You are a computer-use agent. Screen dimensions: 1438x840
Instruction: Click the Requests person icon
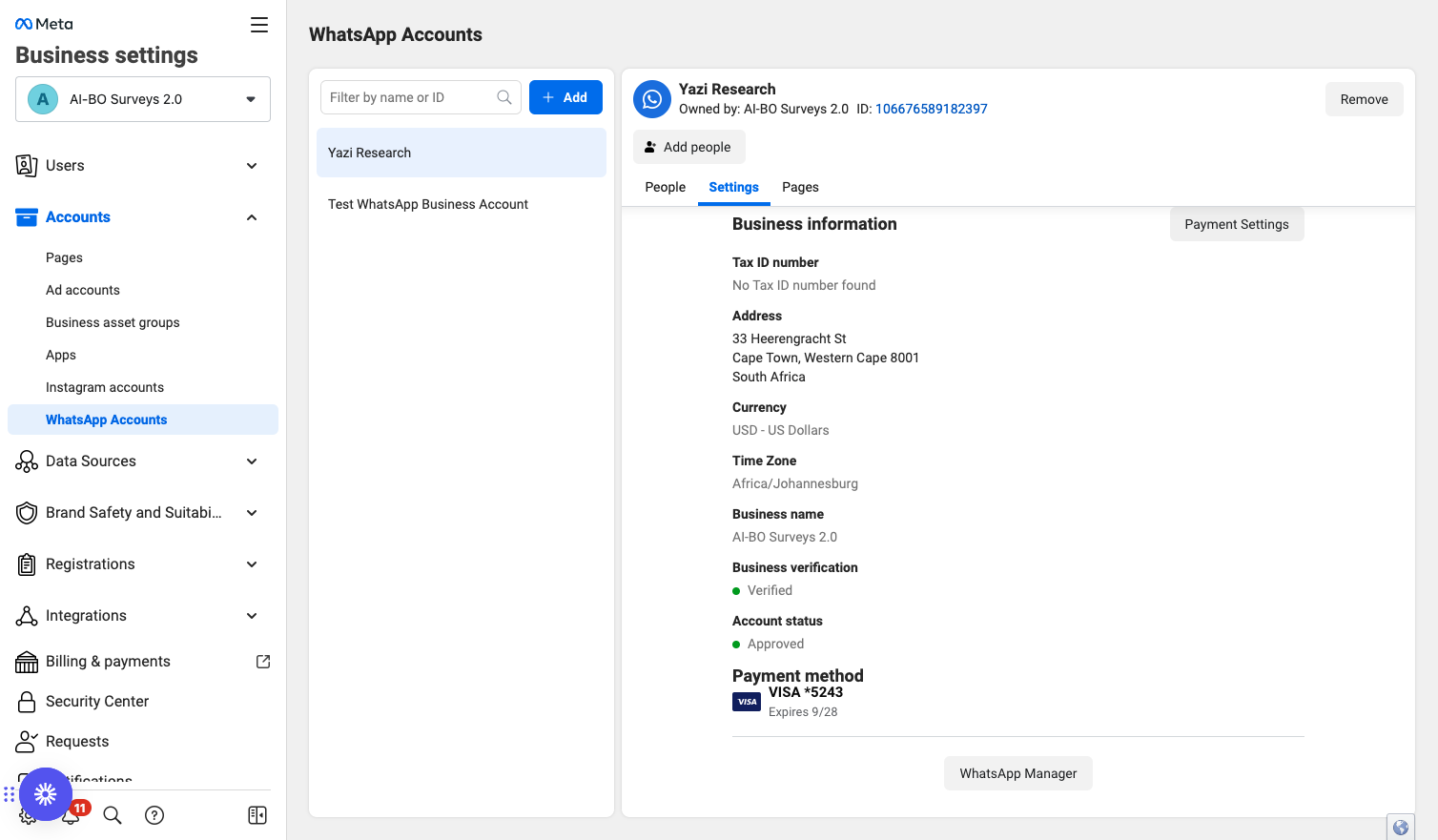[27, 742]
